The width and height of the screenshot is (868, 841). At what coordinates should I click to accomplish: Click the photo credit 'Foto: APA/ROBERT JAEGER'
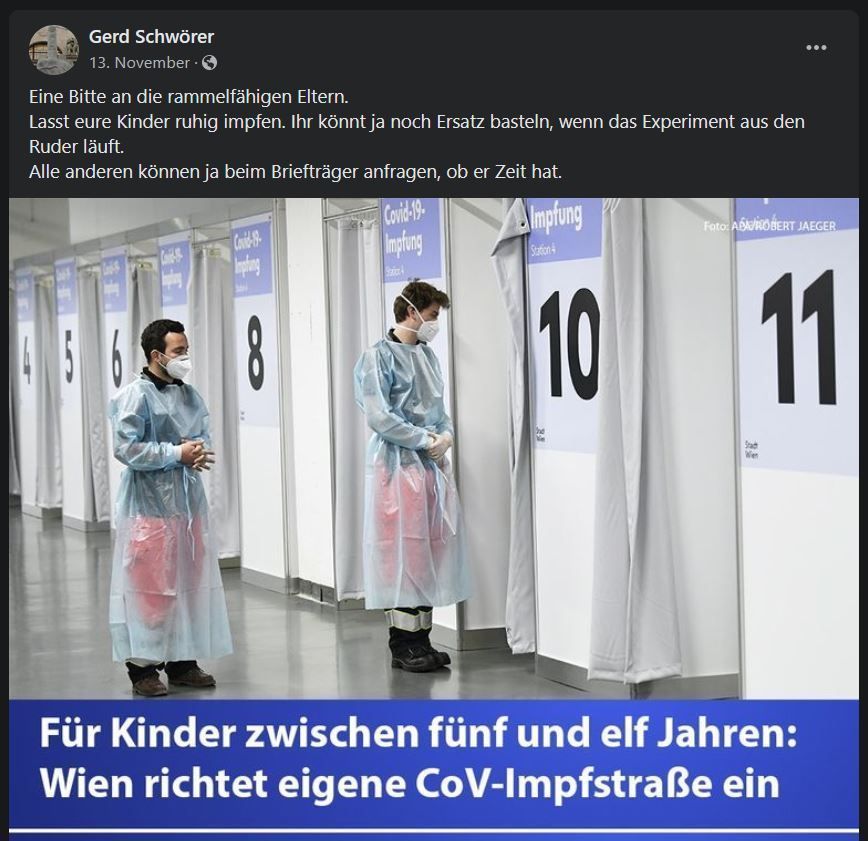pyautogui.click(x=769, y=226)
